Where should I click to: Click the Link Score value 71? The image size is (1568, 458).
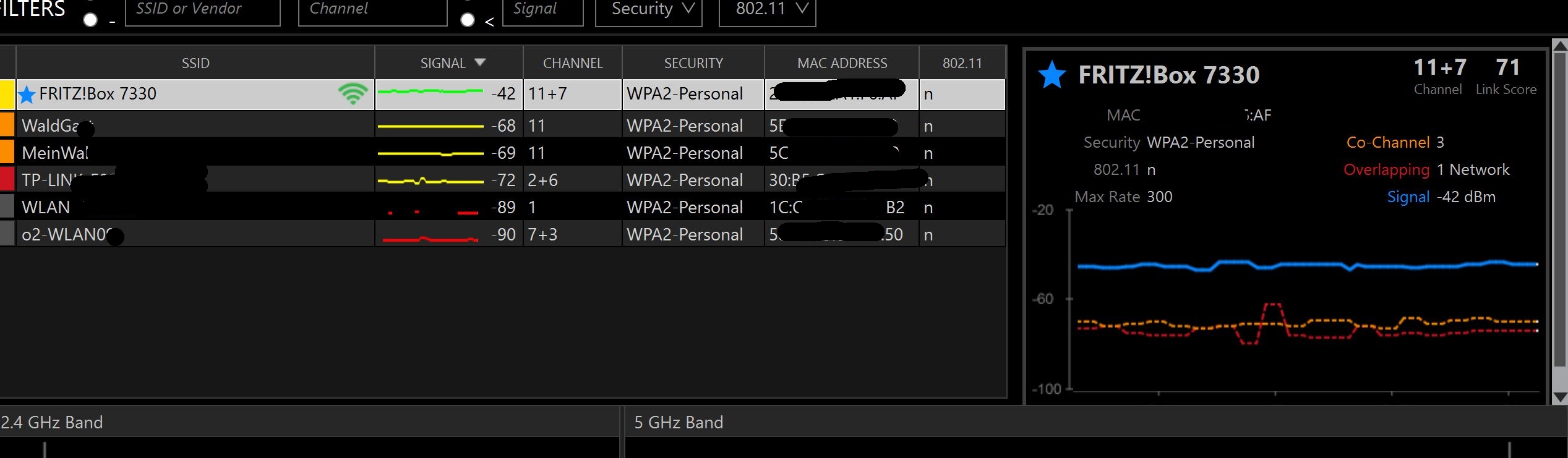pos(1507,67)
